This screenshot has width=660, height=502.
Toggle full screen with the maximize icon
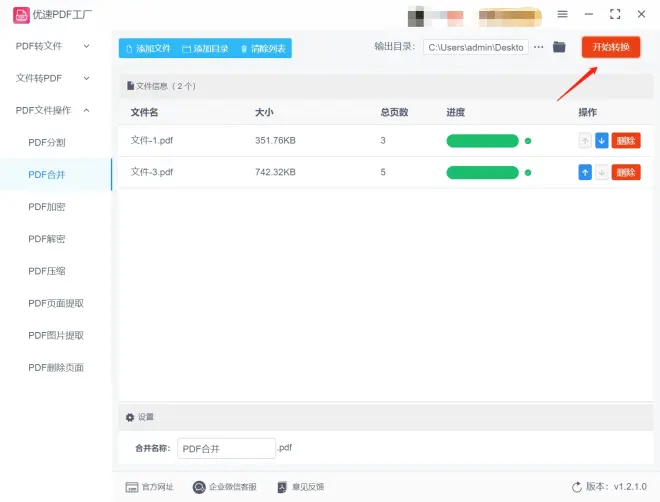pyautogui.click(x=615, y=14)
